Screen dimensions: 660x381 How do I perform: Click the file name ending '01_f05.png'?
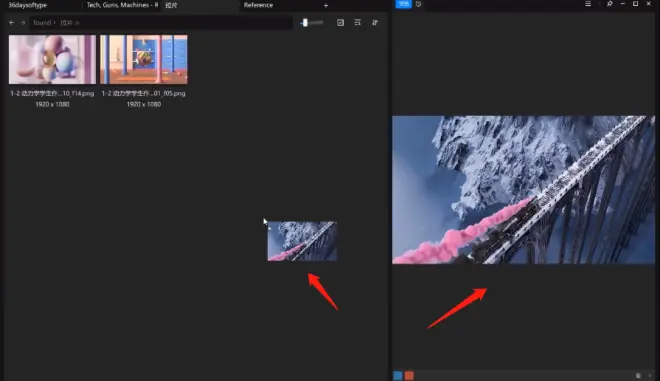coord(144,93)
